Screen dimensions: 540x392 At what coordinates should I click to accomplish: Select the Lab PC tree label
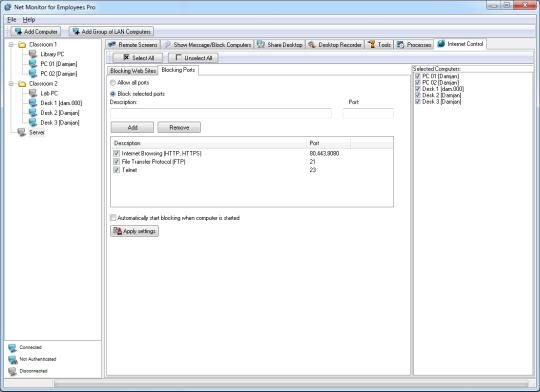point(49,93)
